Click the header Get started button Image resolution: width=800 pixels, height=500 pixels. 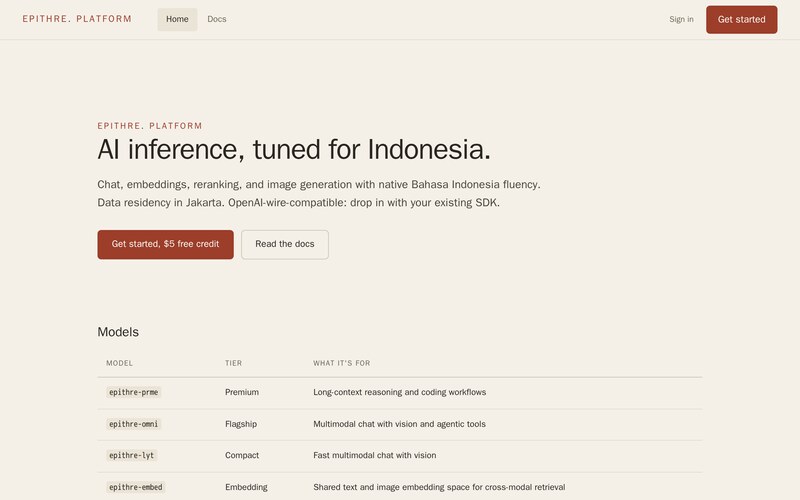(741, 19)
